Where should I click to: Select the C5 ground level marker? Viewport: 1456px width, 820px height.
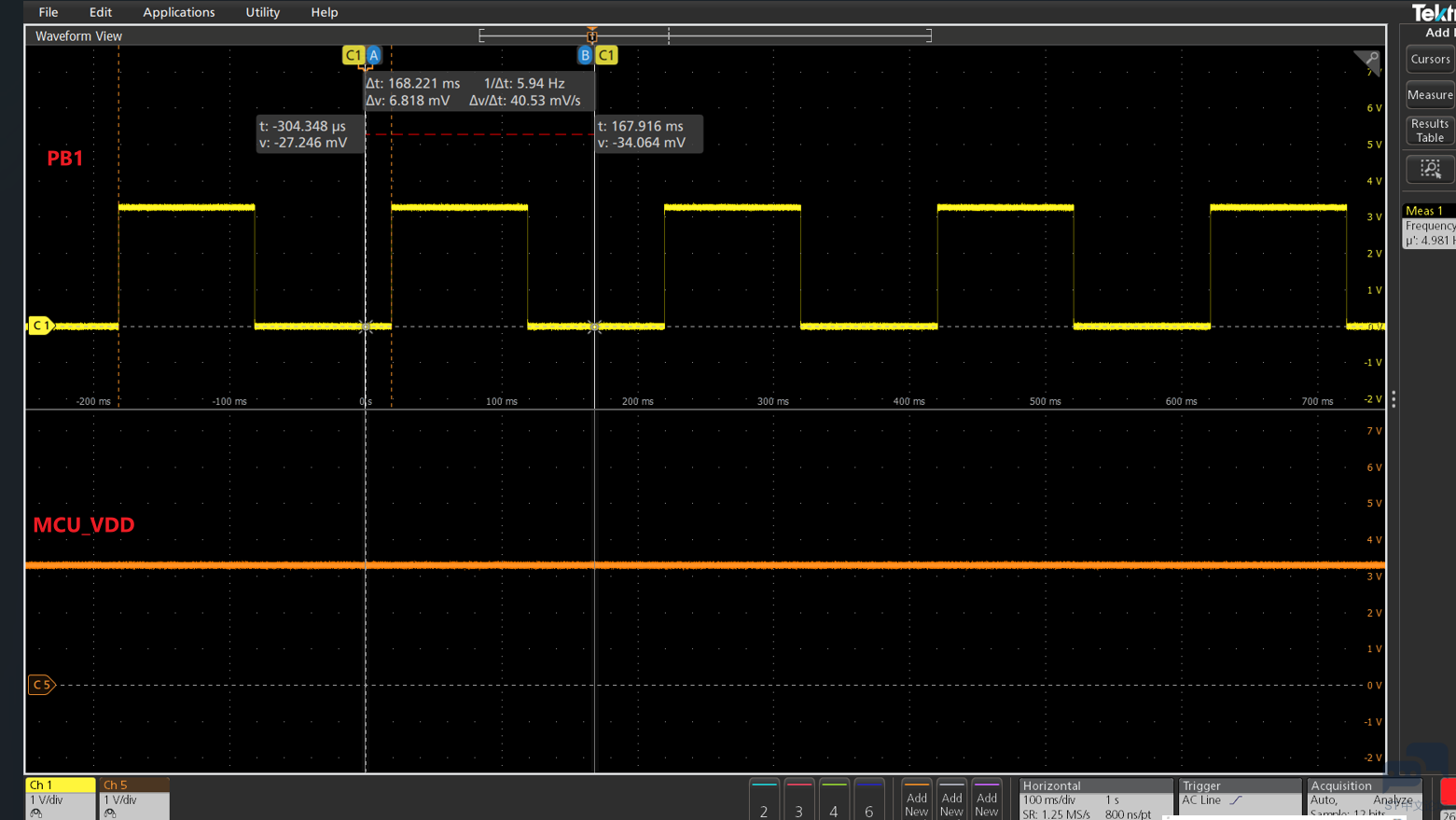click(x=41, y=685)
